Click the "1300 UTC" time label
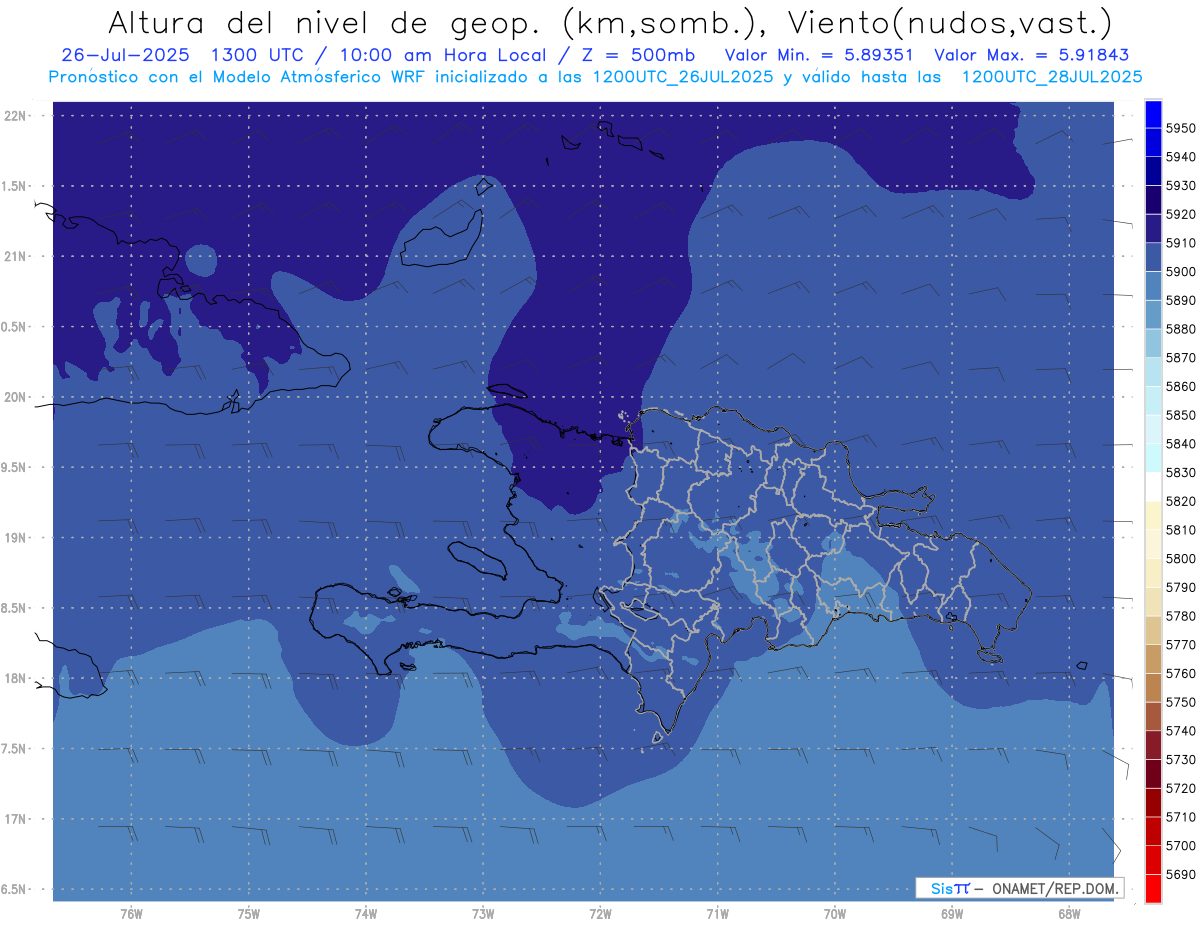 tap(259, 55)
